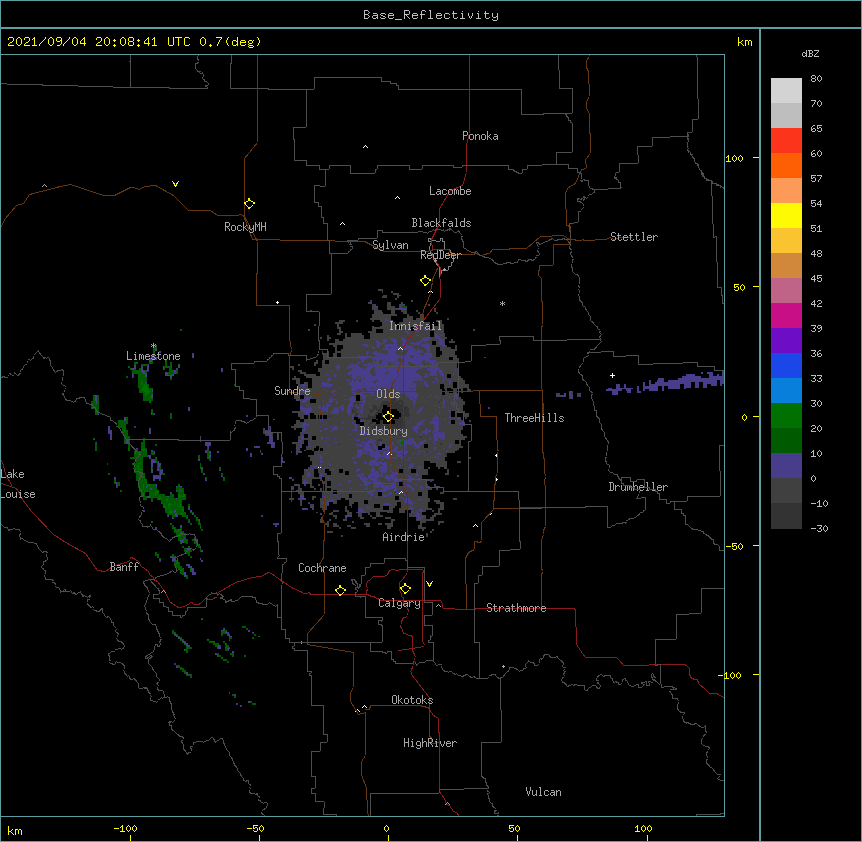
Task: Click the yellow diamond marker south of RedDeer
Action: click(426, 281)
